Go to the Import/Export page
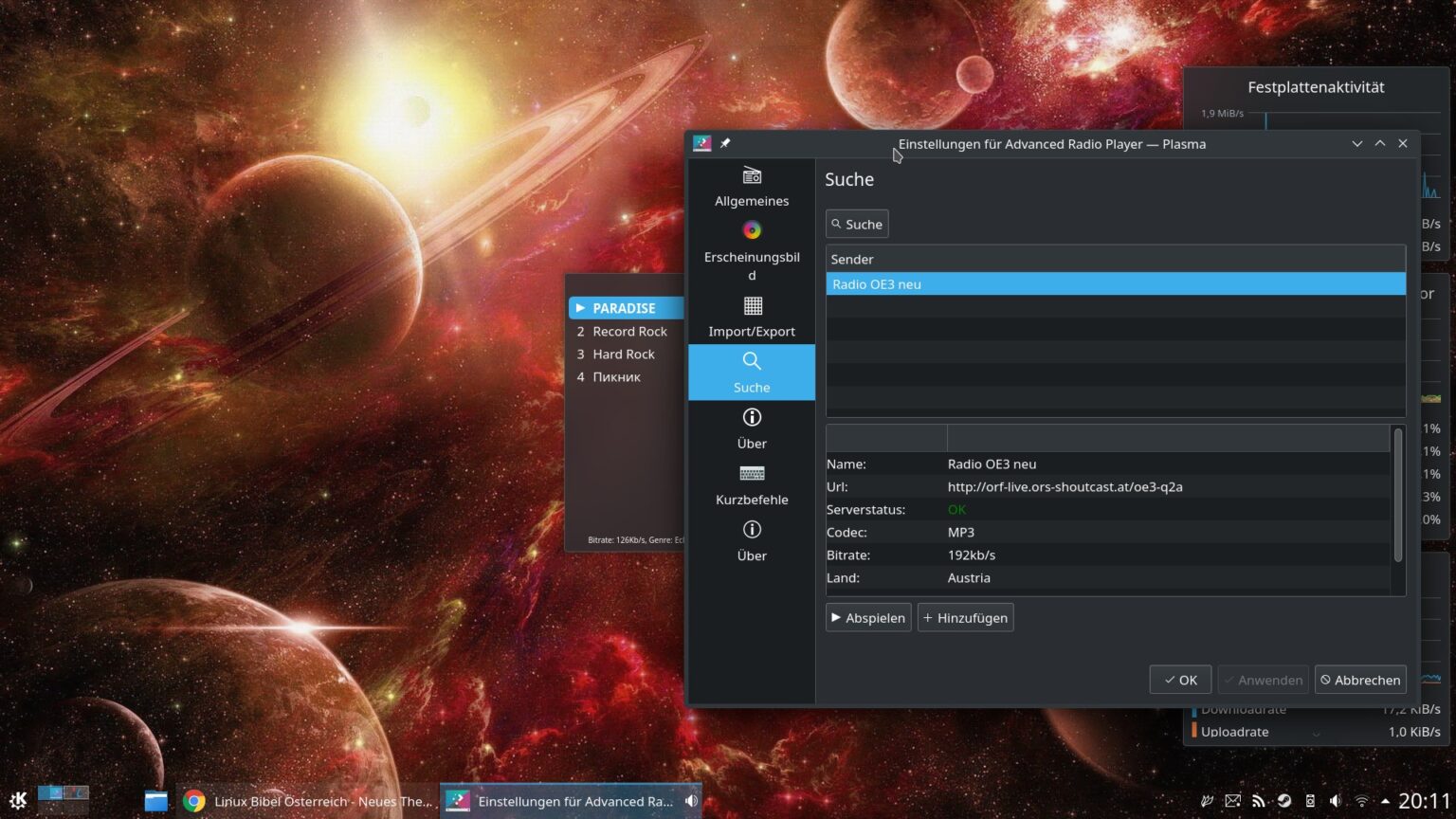Screen dimensions: 1456x819 [x=752, y=317]
